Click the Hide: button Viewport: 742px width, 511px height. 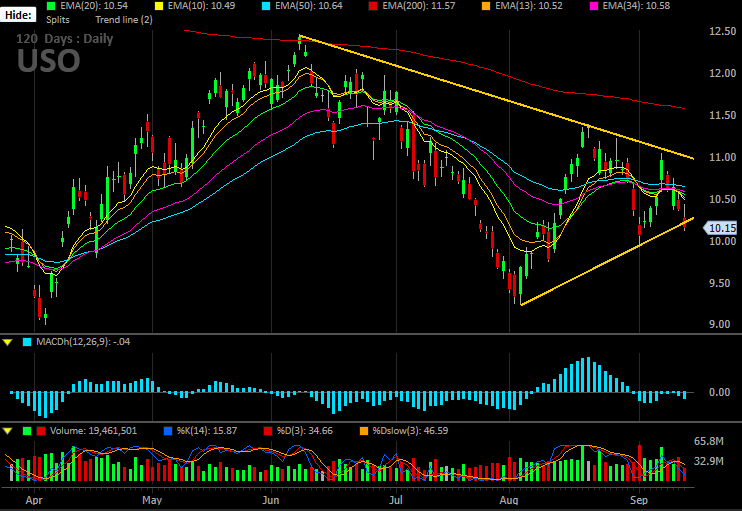pos(18,15)
